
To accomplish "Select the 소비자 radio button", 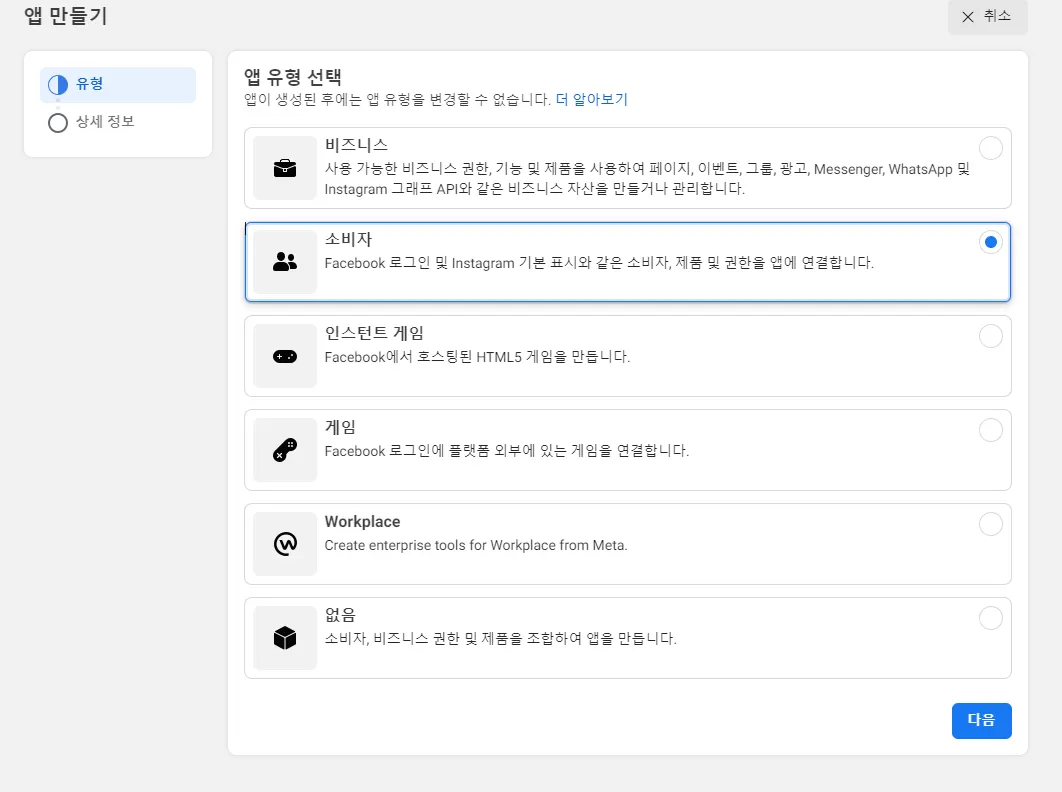I will [x=990, y=242].
